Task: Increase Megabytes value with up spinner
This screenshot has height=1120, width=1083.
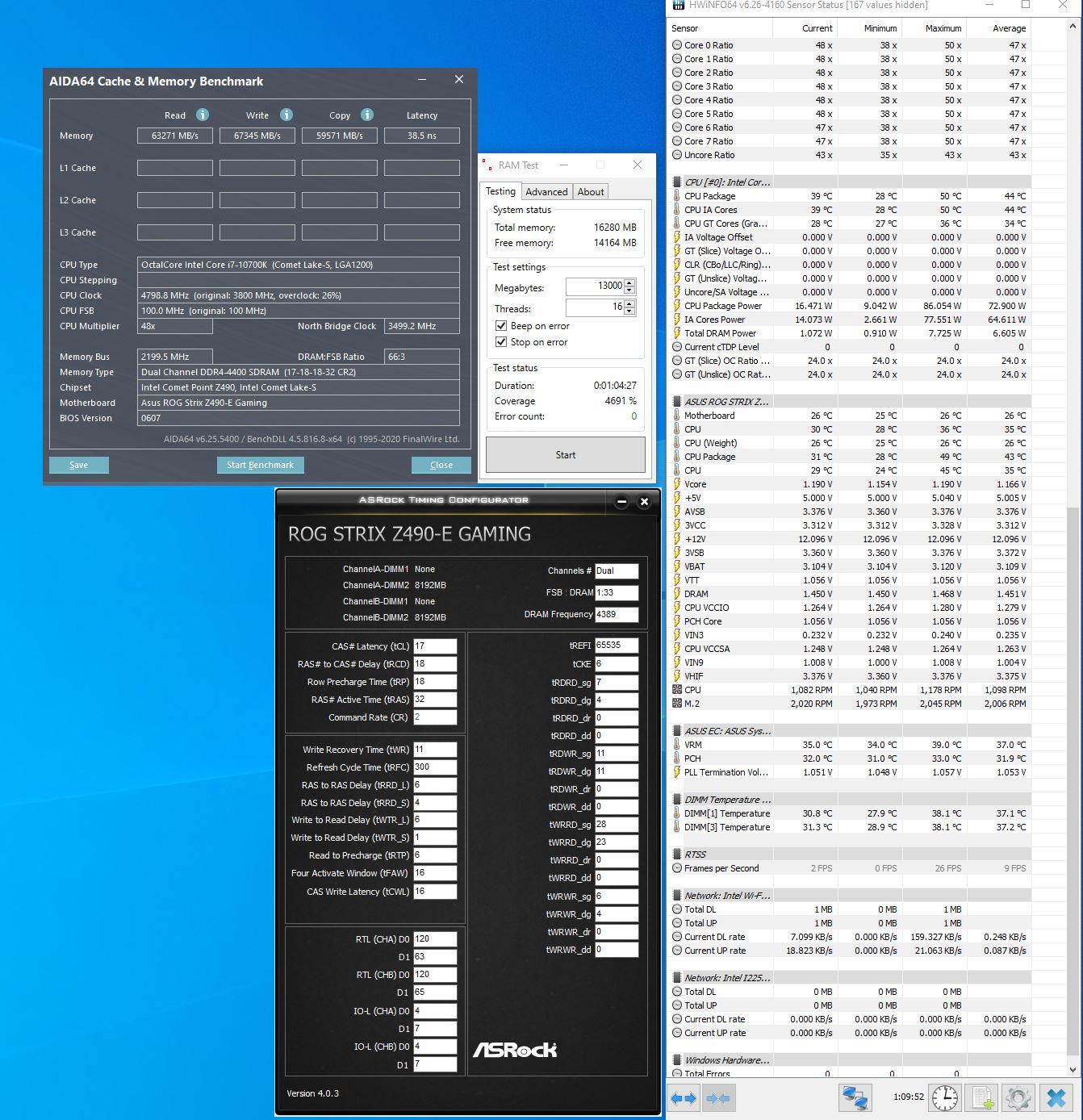Action: click(629, 282)
